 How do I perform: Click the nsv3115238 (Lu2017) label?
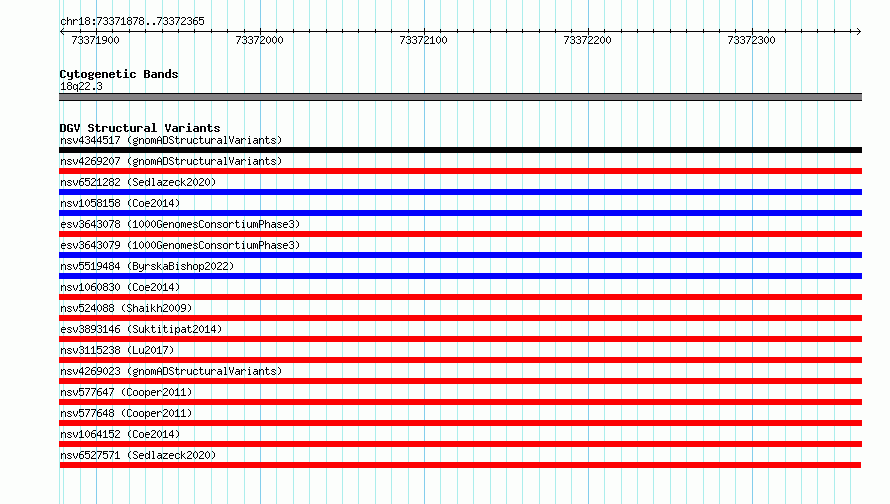[117, 350]
